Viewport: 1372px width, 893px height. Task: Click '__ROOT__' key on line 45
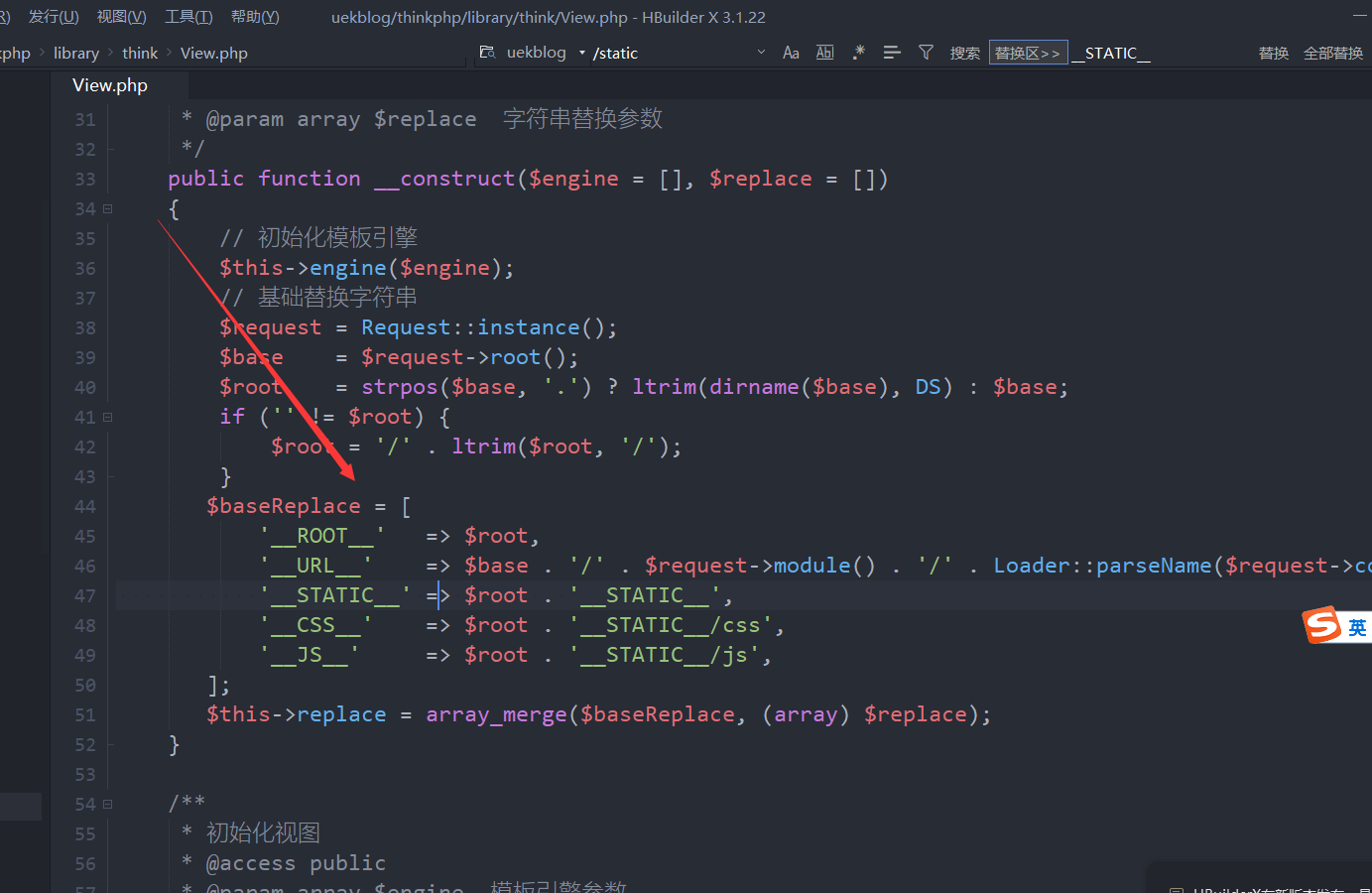tap(322, 536)
